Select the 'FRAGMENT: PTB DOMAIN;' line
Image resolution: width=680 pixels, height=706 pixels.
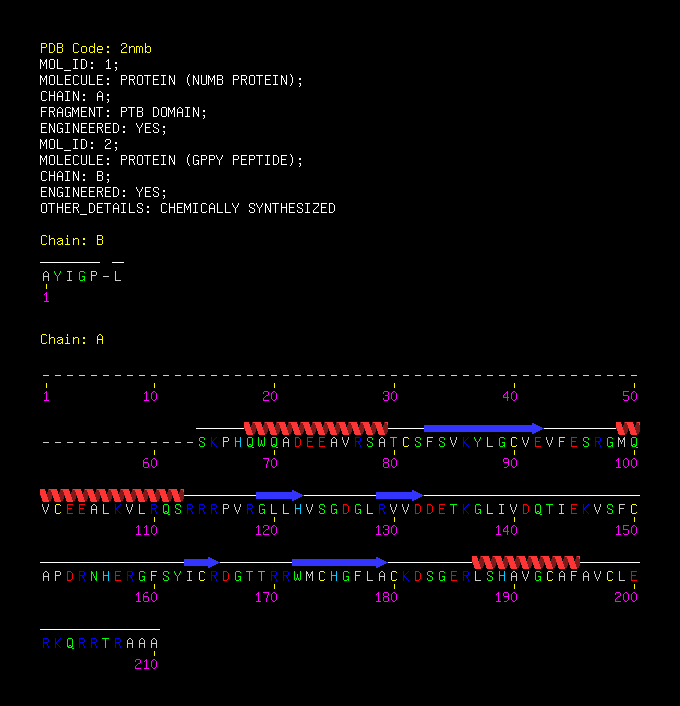coord(123,113)
